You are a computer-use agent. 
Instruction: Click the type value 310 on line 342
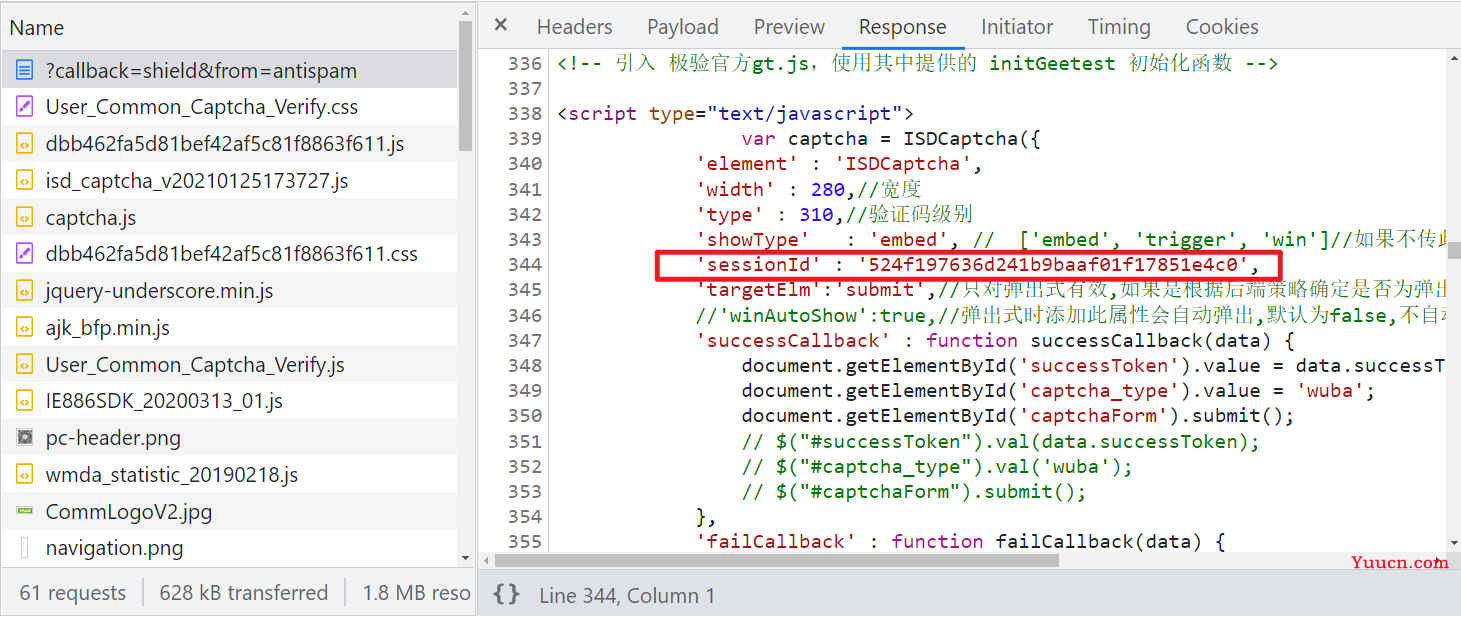(x=816, y=215)
